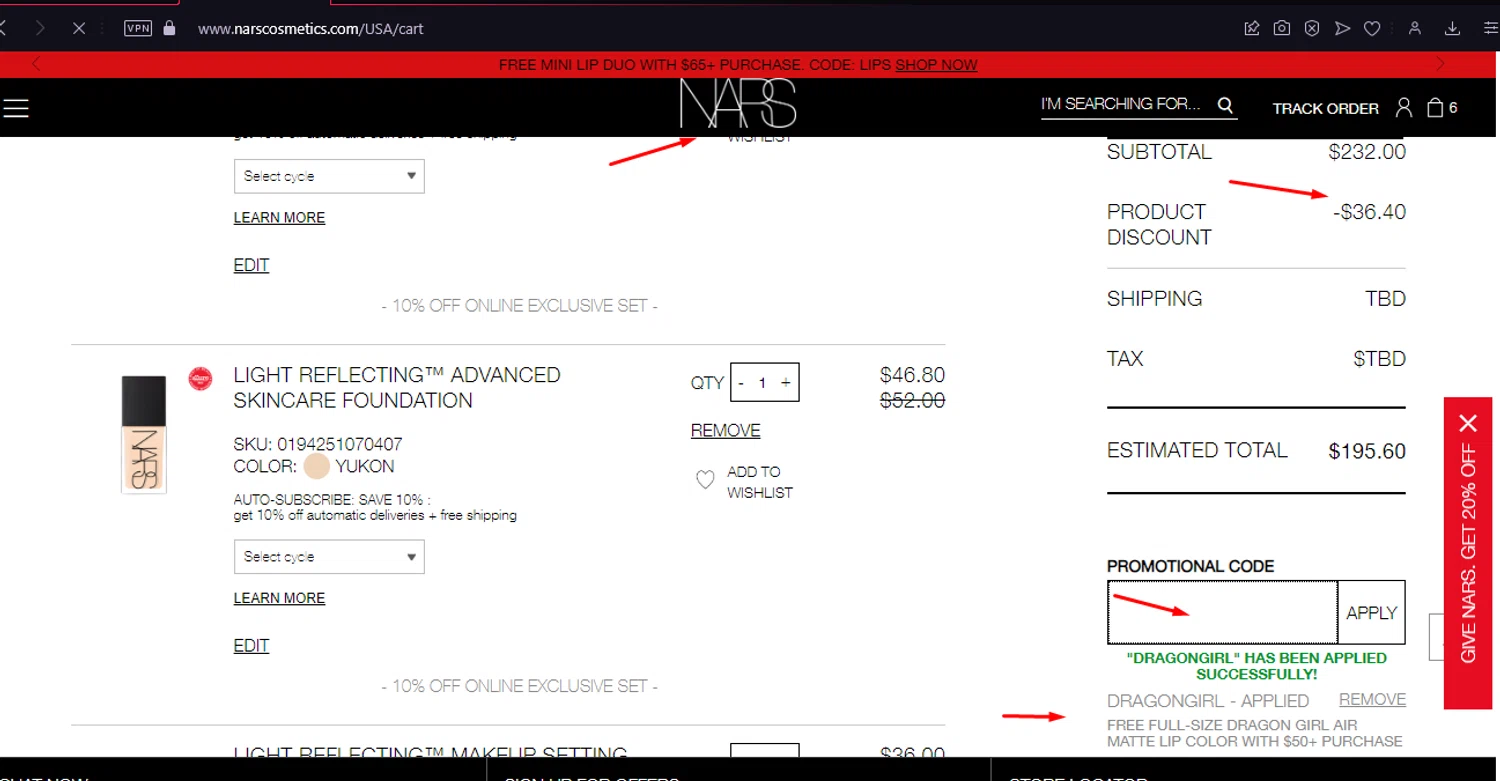This screenshot has height=781, width=1500.
Task: Open the shopping bag with 6 items
Action: pyautogui.click(x=1442, y=107)
